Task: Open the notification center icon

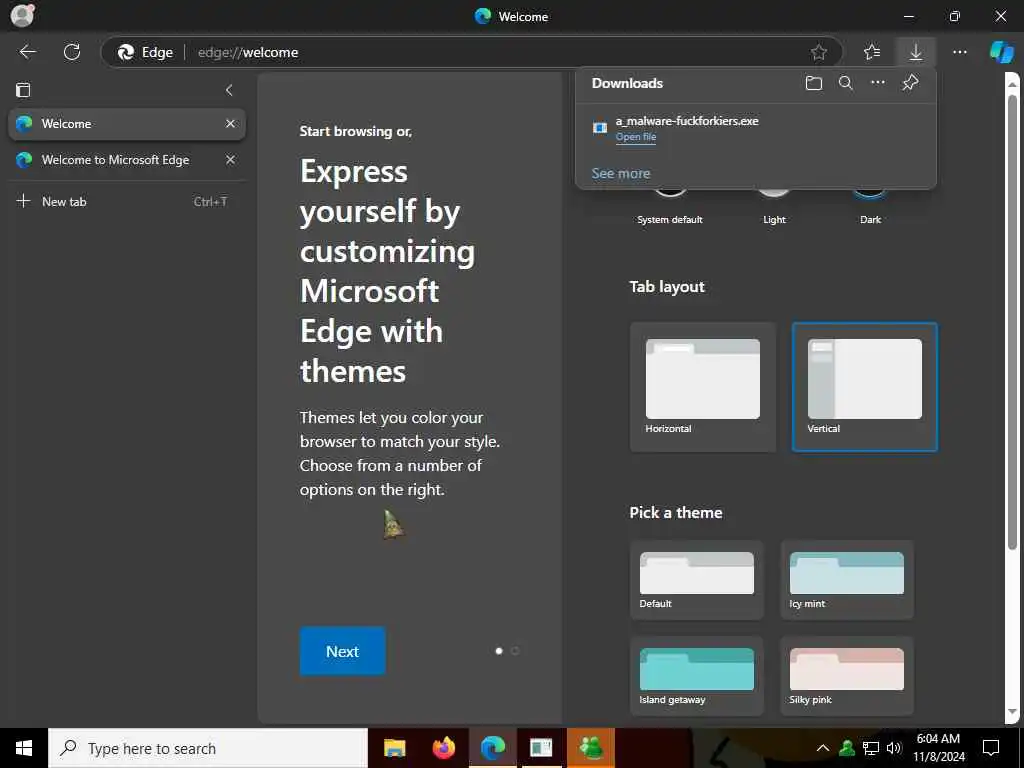Action: (991, 748)
